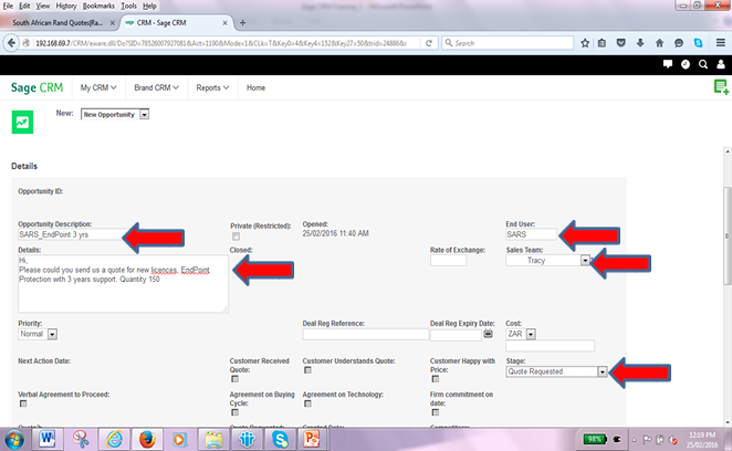Tick the Private (Restricted) checkbox

pyautogui.click(x=236, y=237)
